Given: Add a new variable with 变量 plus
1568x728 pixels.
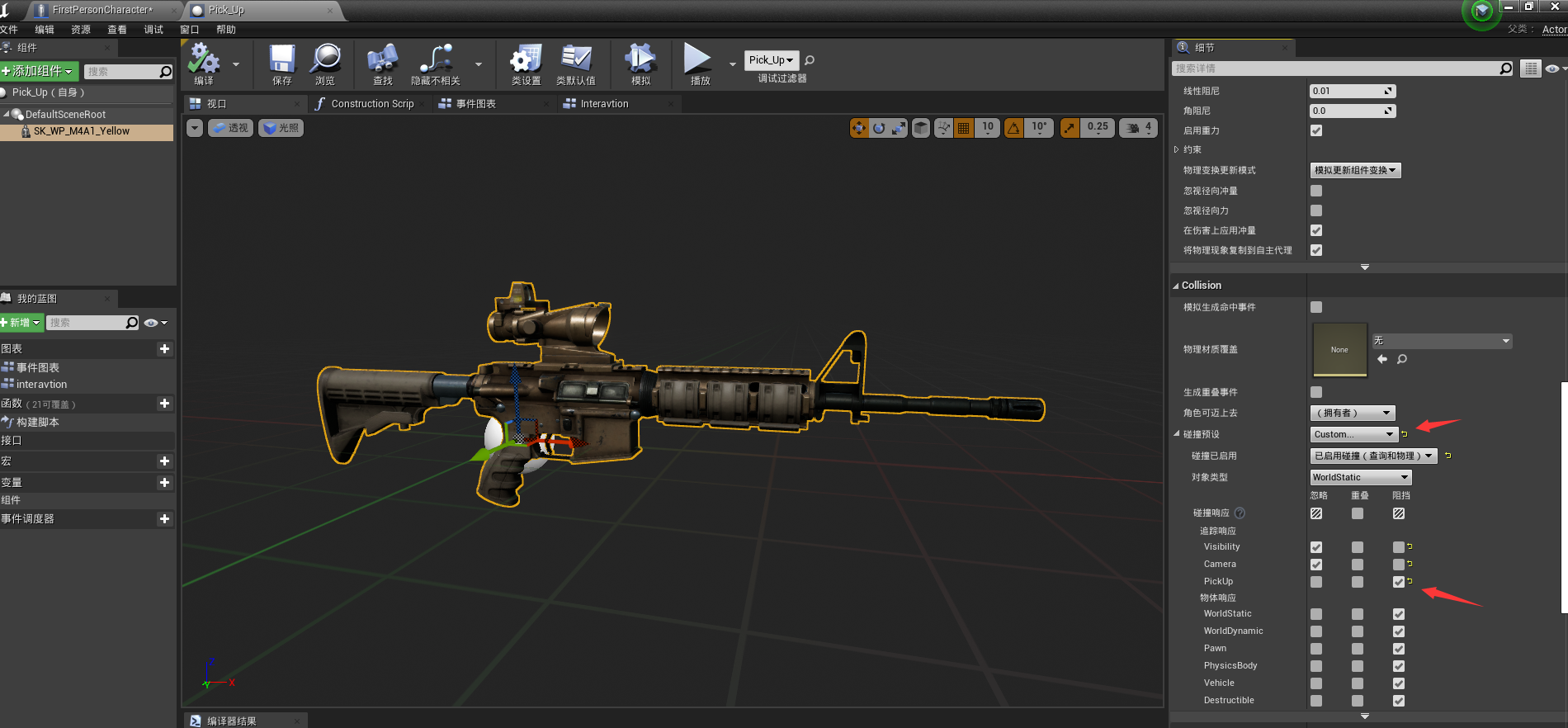Looking at the screenshot, I should coord(164,483).
